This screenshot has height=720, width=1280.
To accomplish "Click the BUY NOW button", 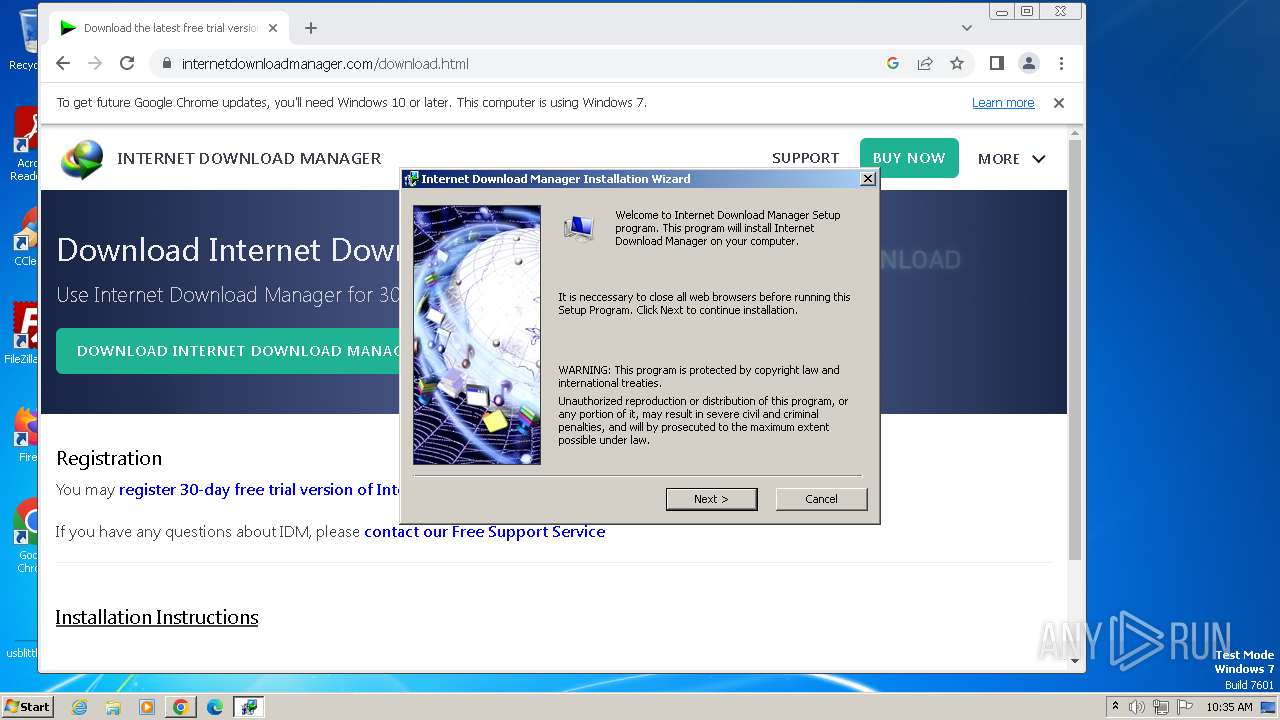I will pyautogui.click(x=909, y=158).
